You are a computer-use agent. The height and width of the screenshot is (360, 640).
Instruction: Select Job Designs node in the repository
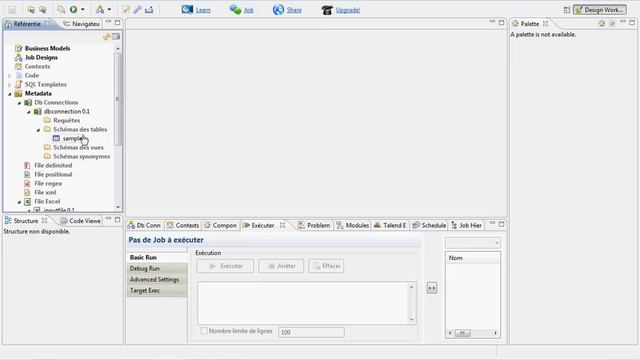[41, 58]
